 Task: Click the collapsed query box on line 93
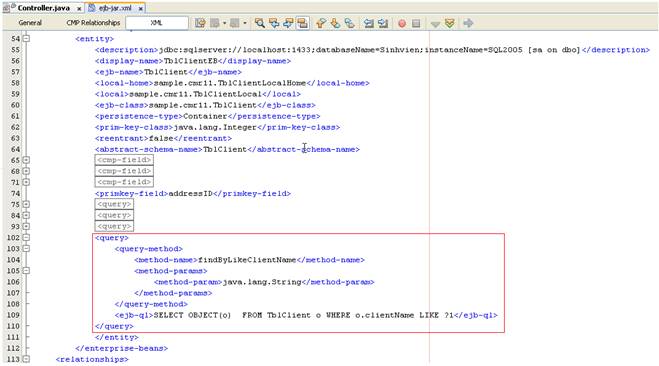(x=114, y=226)
